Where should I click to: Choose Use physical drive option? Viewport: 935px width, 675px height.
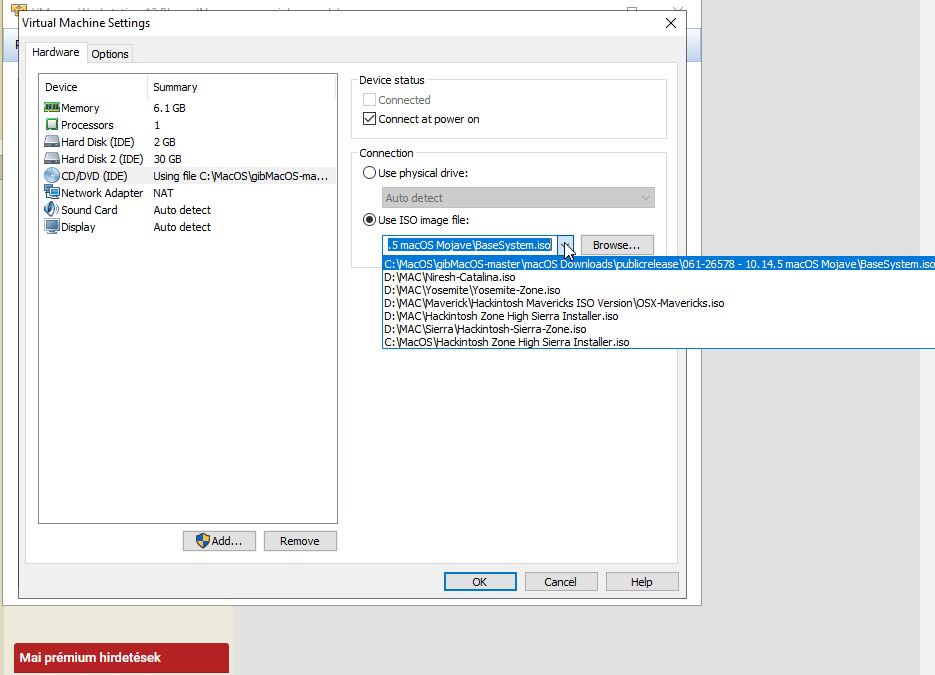click(370, 173)
